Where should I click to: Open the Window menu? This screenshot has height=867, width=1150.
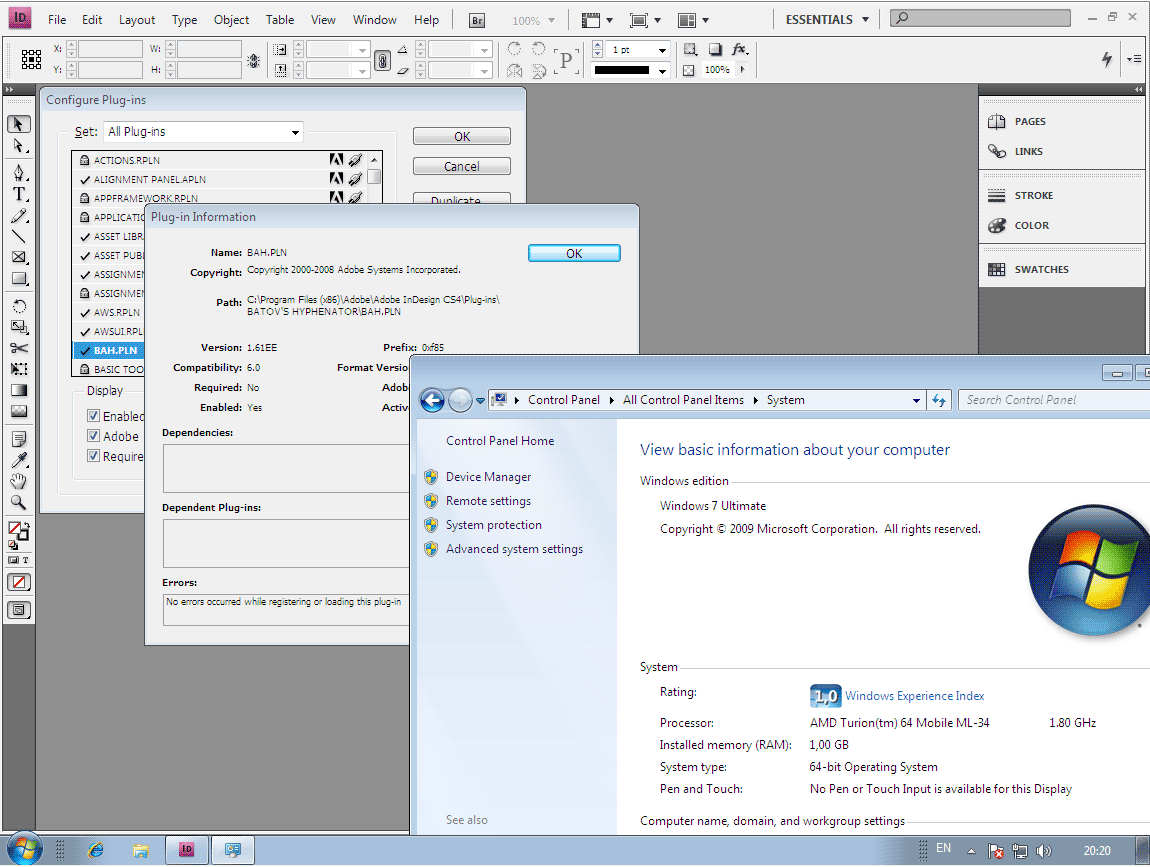click(x=375, y=20)
